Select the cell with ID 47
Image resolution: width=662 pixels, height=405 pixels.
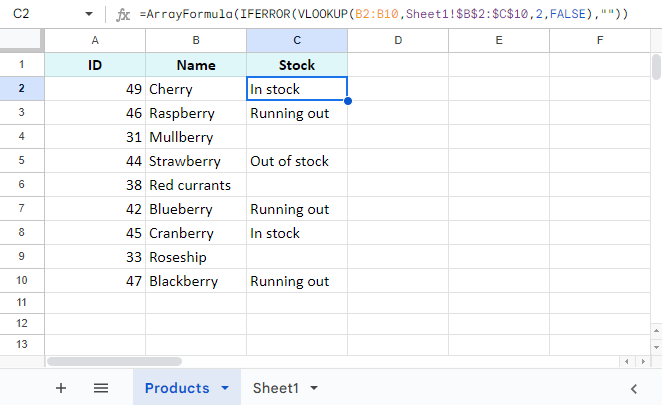coord(95,281)
